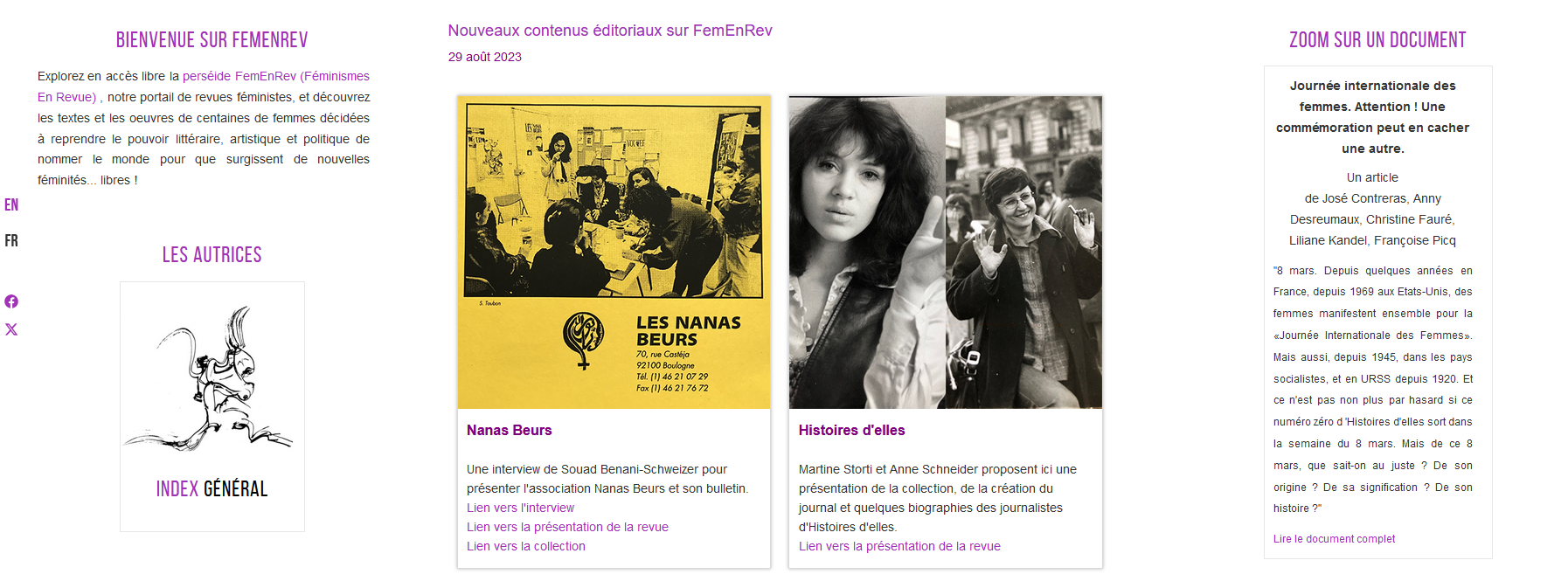Open the X (Twitter) social icon
This screenshot has width=1568, height=588.
point(11,329)
